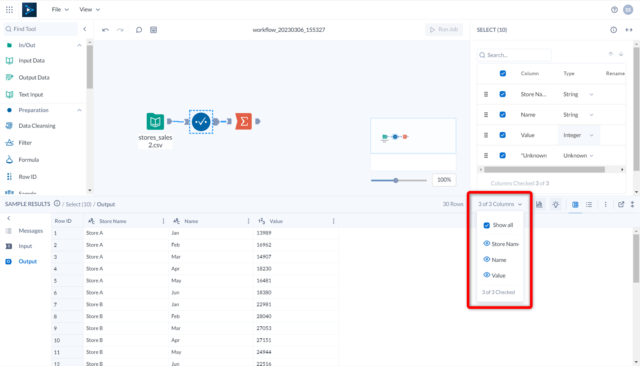Toggle the Show all checkbox
Viewport: 640px width, 366px height.
tap(487, 225)
